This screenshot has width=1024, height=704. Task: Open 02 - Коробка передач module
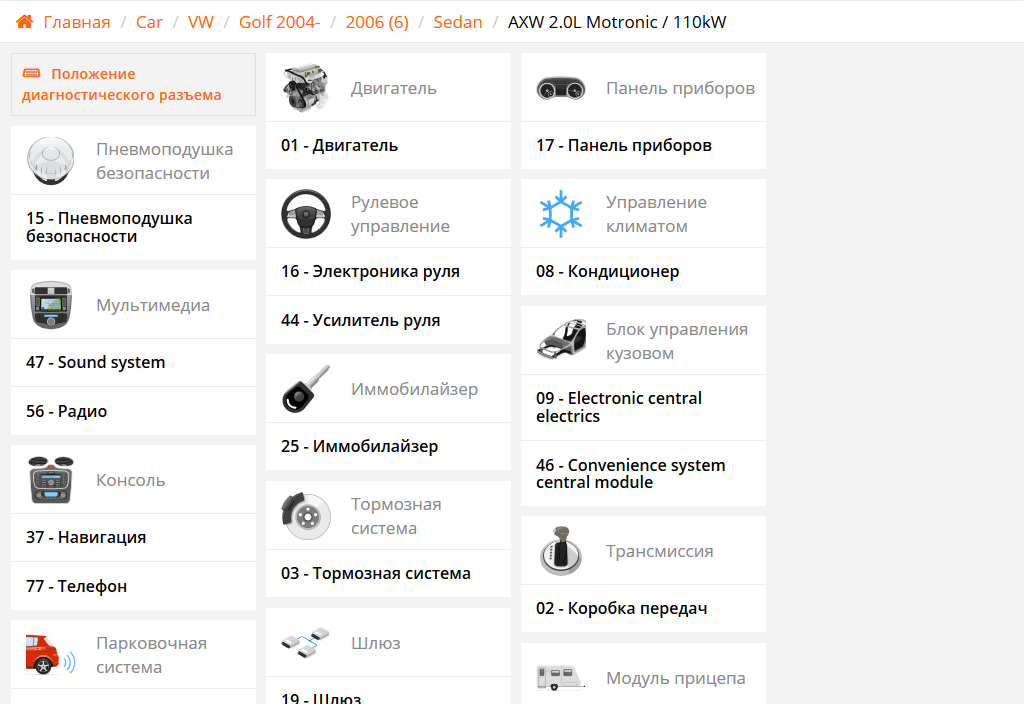621,609
